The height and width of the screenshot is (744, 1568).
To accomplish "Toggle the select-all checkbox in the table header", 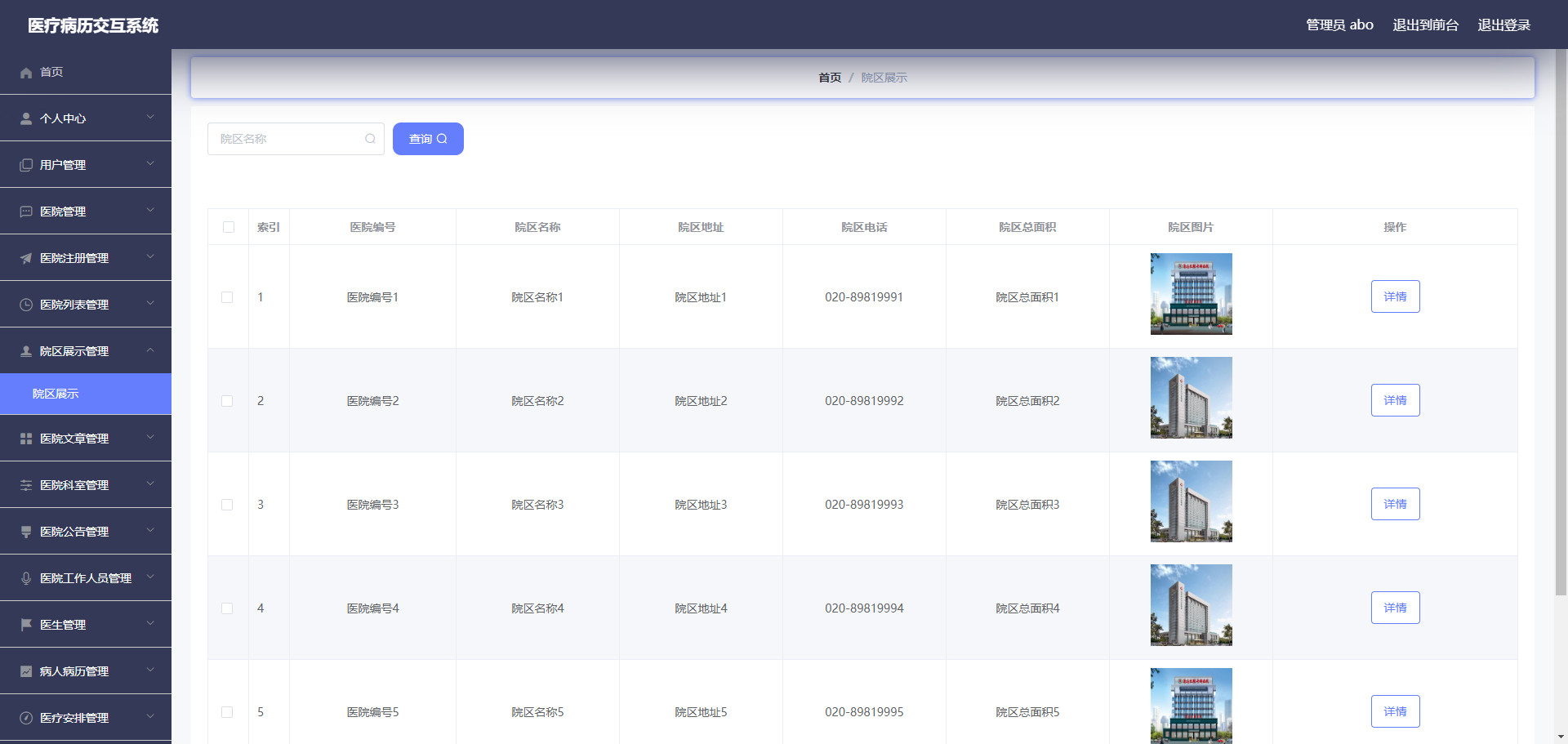I will pyautogui.click(x=229, y=227).
